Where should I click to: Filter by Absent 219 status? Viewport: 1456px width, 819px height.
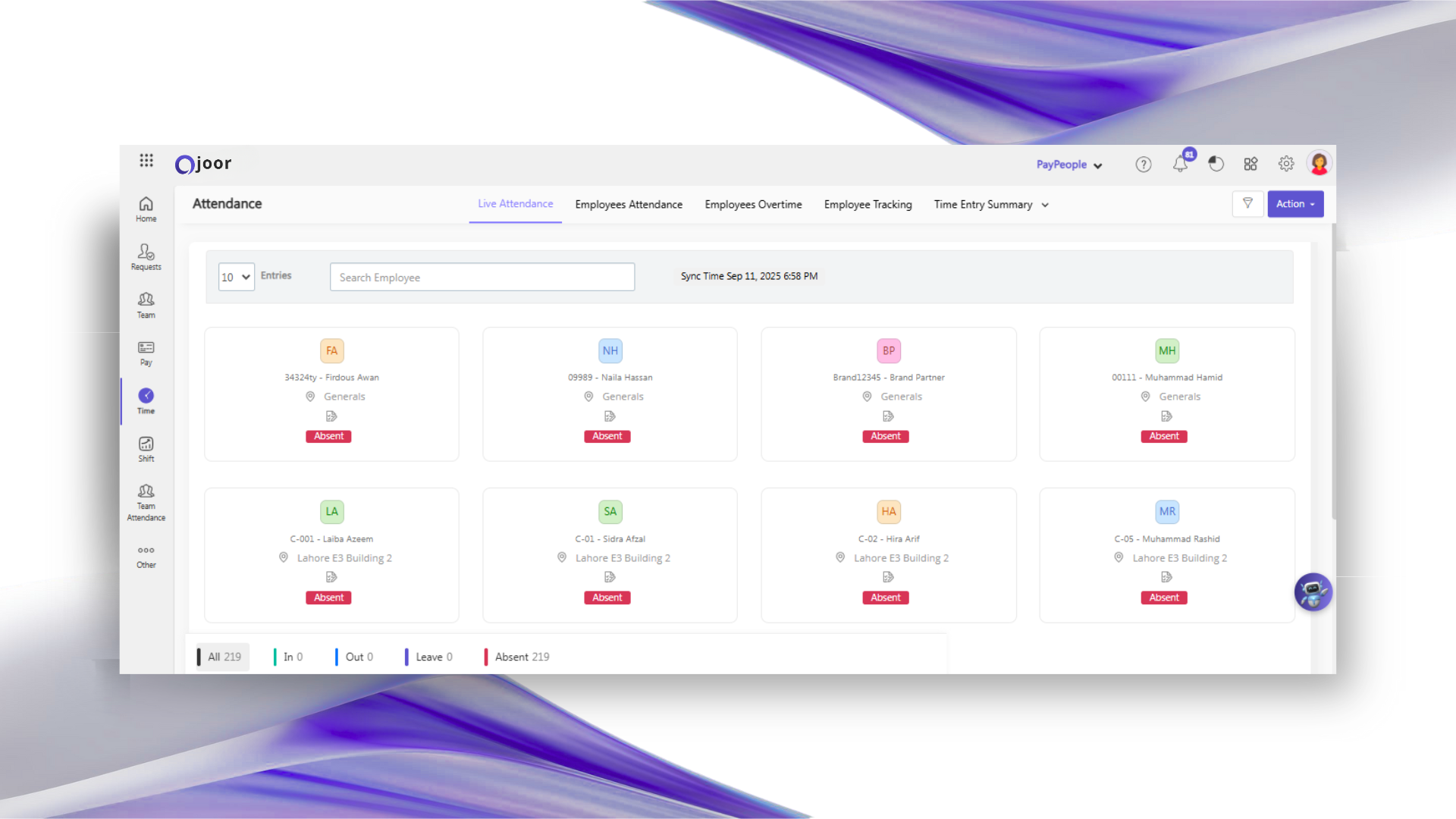(x=521, y=657)
